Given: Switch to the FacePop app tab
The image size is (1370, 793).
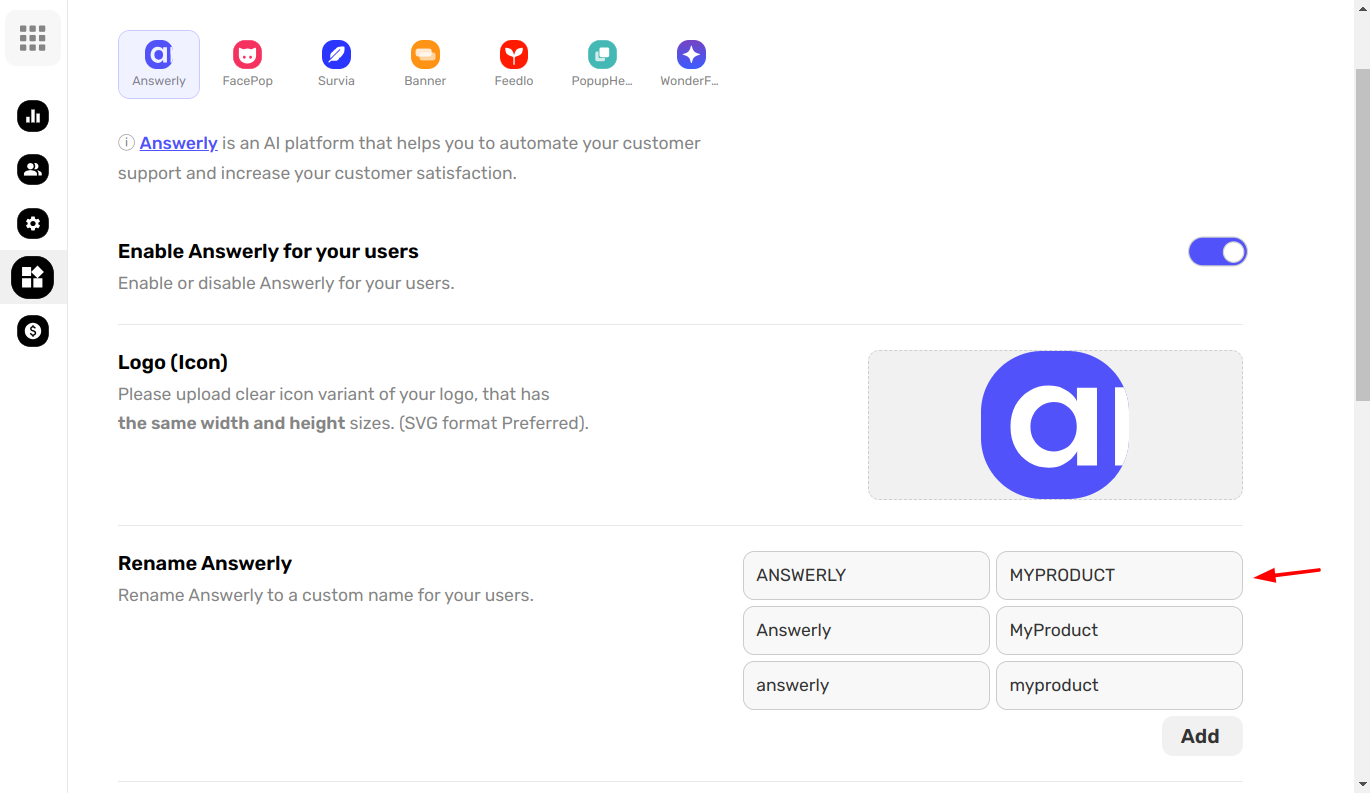Looking at the screenshot, I should 247,64.
